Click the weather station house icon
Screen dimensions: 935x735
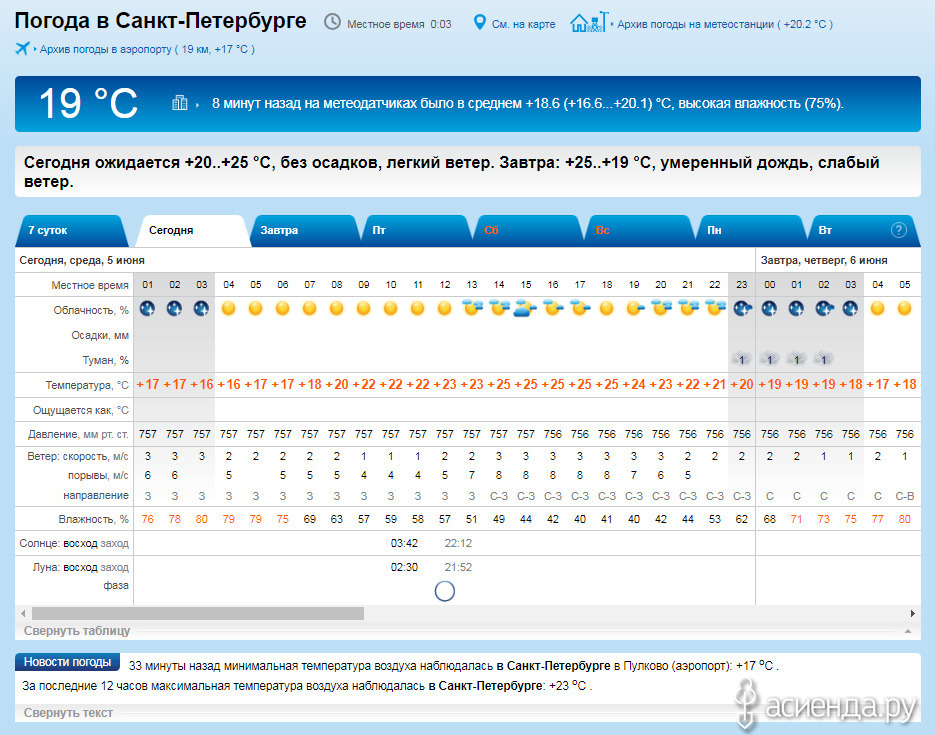588,22
